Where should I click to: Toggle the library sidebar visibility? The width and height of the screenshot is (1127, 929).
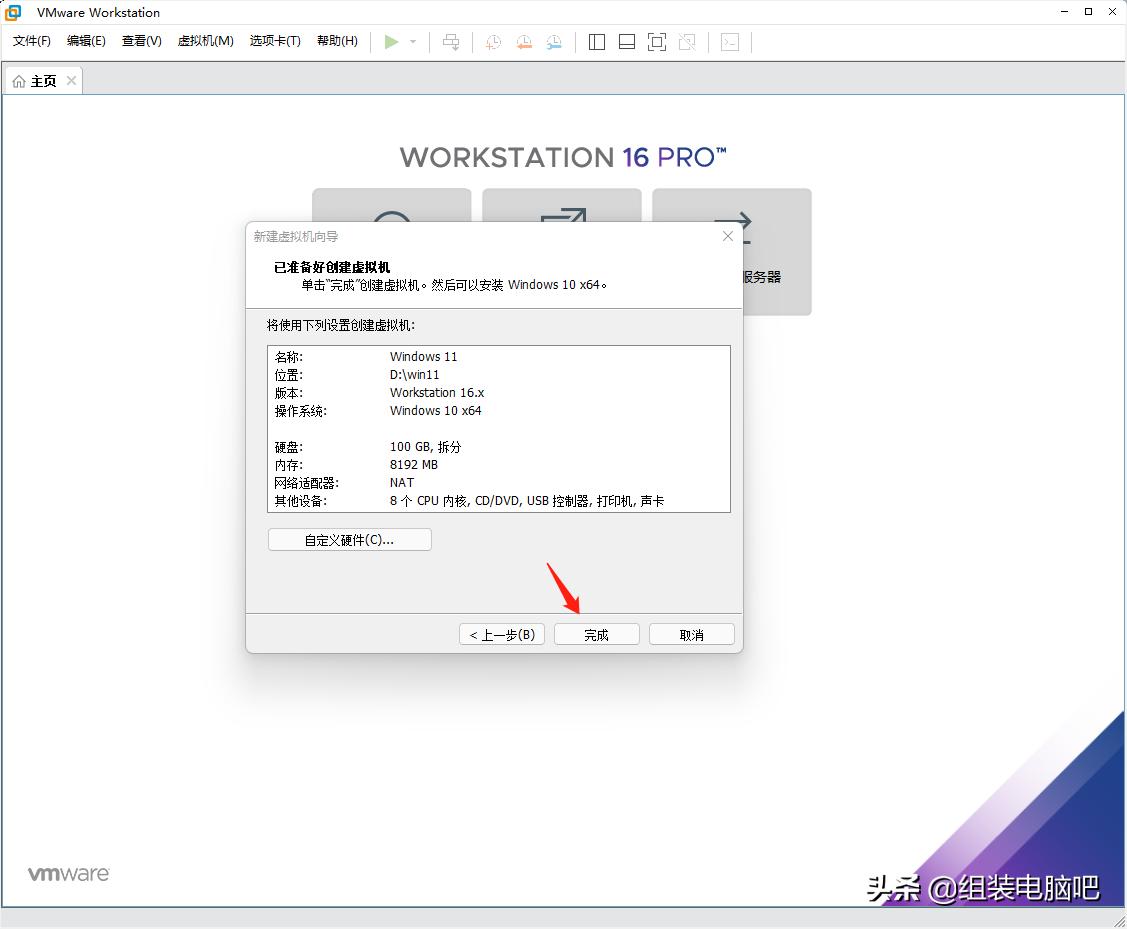point(596,41)
